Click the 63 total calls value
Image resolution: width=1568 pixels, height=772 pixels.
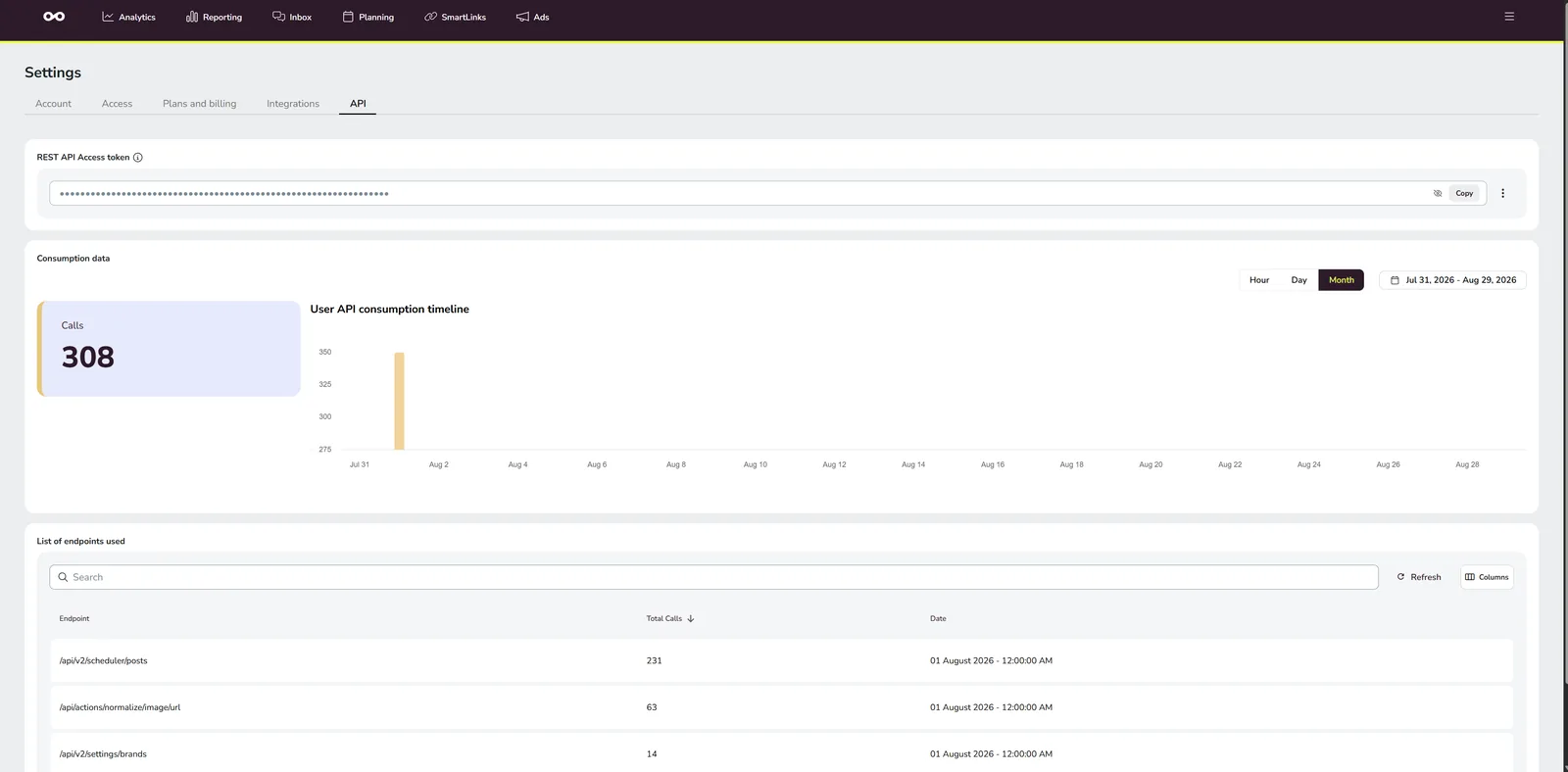point(652,707)
